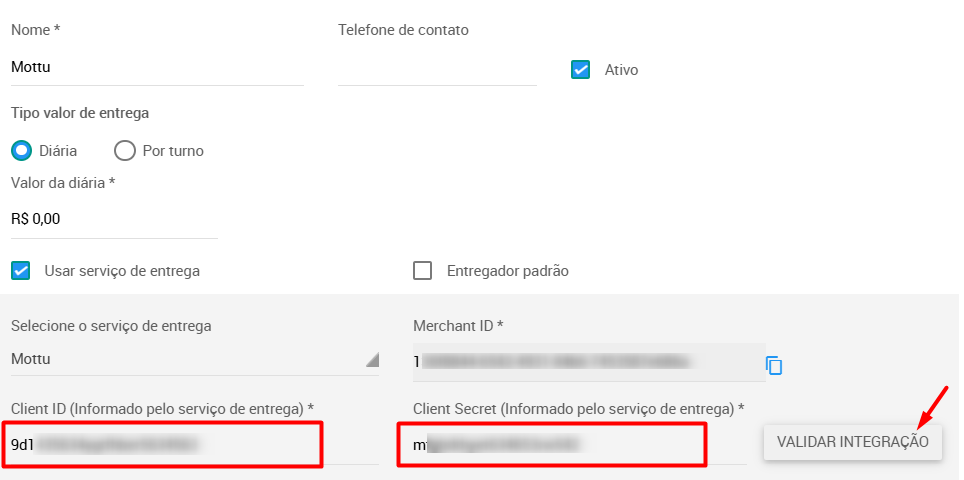The width and height of the screenshot is (964, 480).
Task: Click the Usar serviço de entrega label
Action: click(122, 271)
